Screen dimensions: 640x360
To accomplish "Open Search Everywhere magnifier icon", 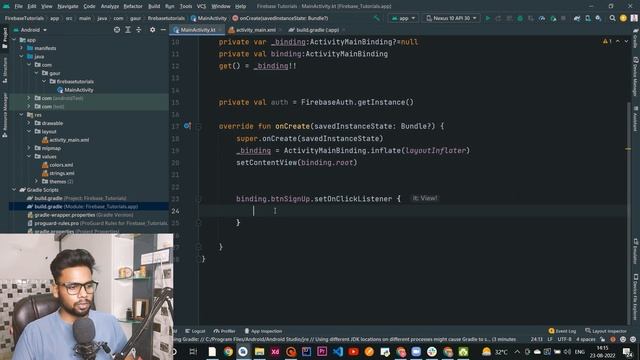I will [x=612, y=18].
